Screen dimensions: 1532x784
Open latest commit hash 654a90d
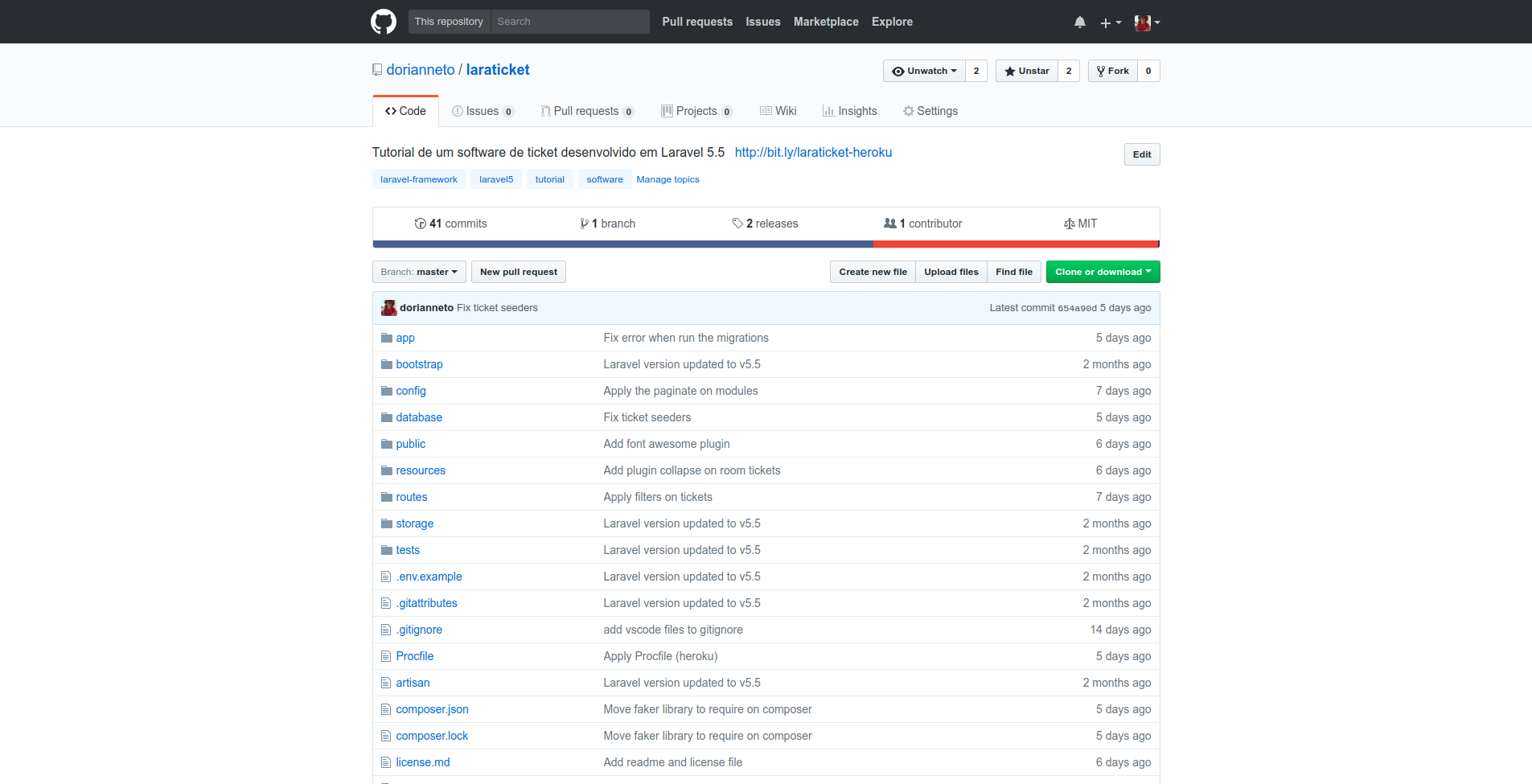tap(1077, 308)
